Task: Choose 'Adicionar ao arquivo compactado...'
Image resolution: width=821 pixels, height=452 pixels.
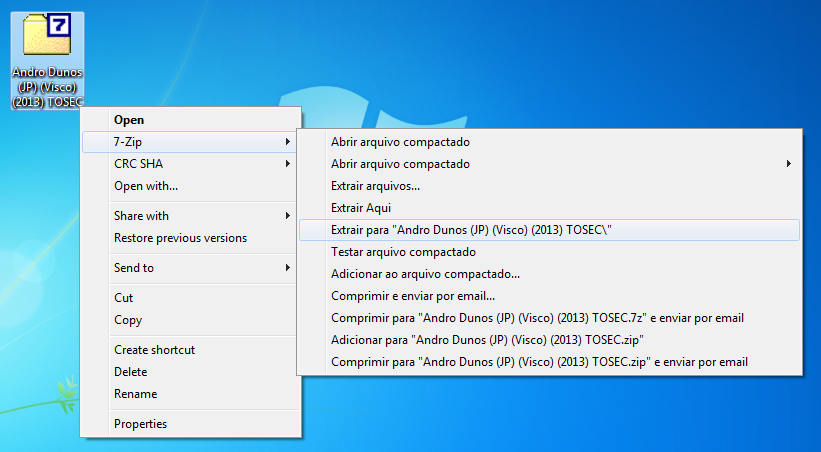Action: [x=425, y=274]
